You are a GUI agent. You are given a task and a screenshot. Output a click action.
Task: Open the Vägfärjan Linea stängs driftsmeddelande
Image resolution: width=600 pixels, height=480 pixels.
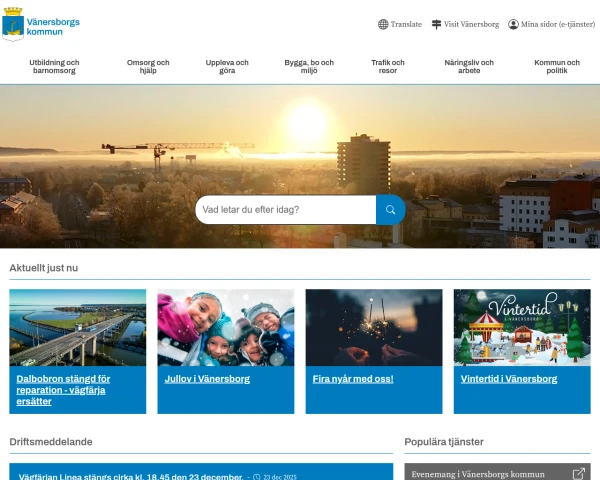[x=131, y=477]
